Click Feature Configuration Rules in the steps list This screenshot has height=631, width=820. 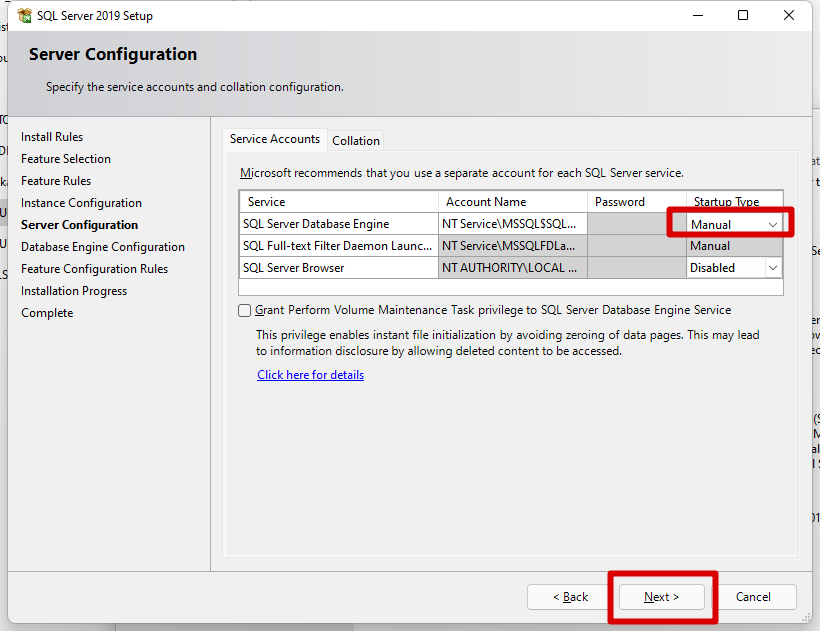[x=94, y=269]
